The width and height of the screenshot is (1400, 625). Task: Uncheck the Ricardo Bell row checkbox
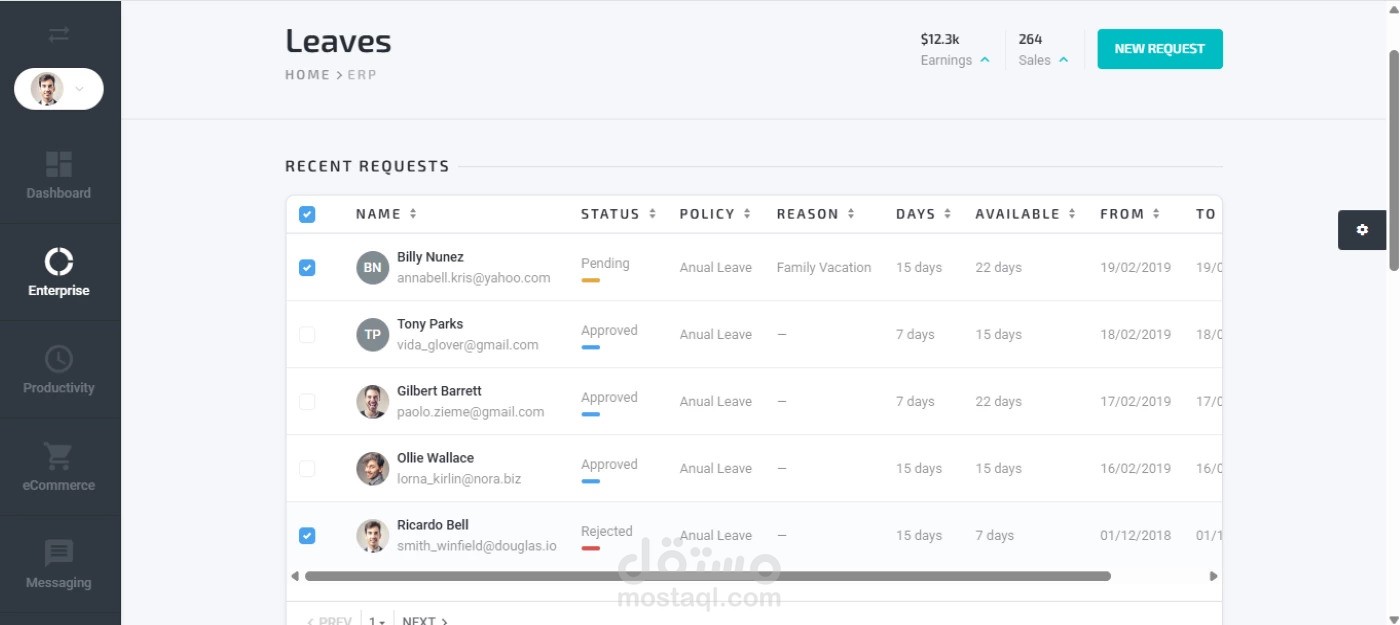[x=307, y=536]
